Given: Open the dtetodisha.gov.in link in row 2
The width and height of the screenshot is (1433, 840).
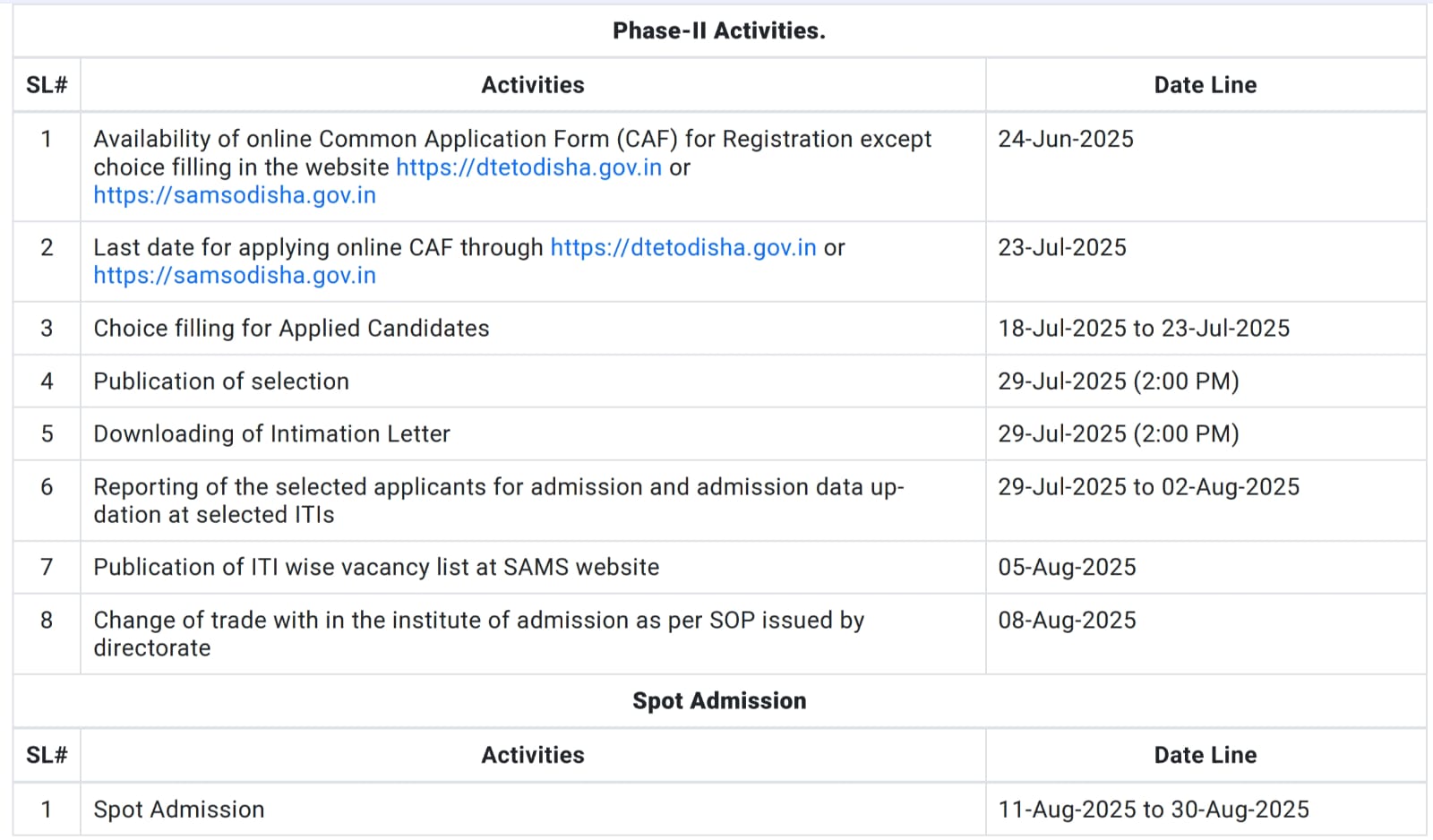Looking at the screenshot, I should pos(683,247).
